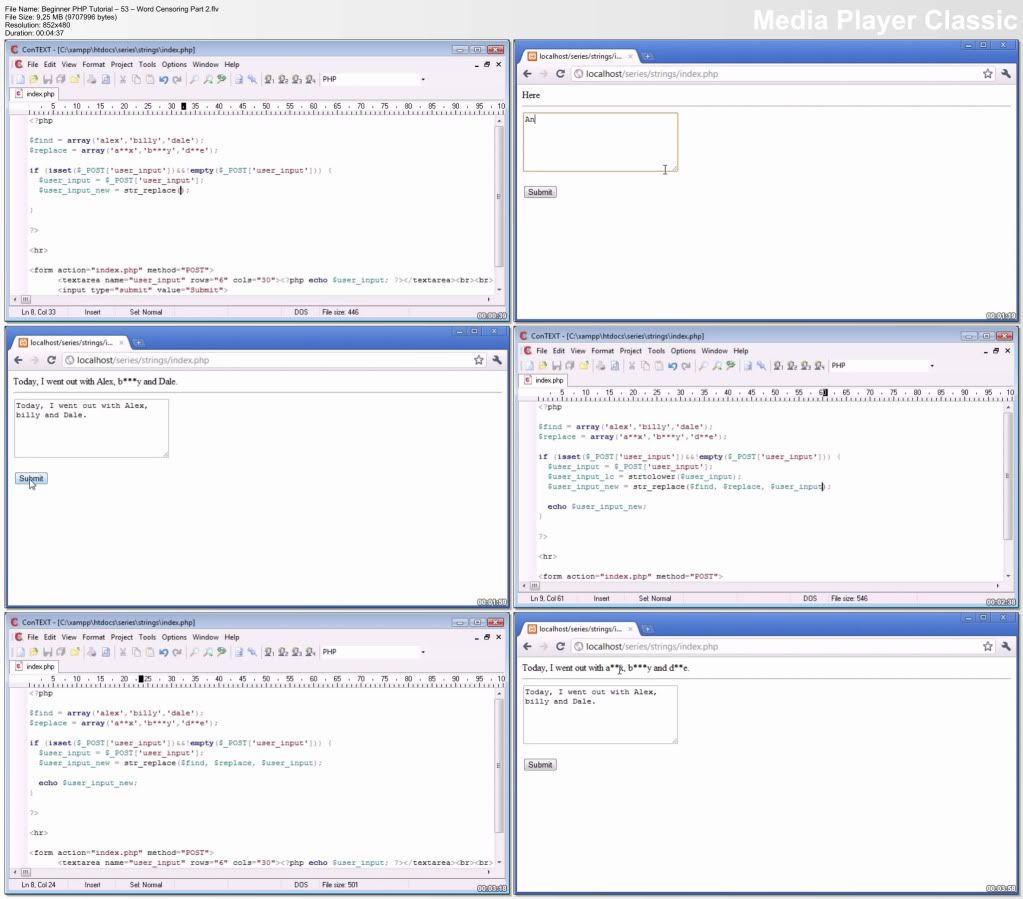Go forward in the 'a**x, b***y and d**e' browser
The image size is (1023, 899).
point(543,647)
